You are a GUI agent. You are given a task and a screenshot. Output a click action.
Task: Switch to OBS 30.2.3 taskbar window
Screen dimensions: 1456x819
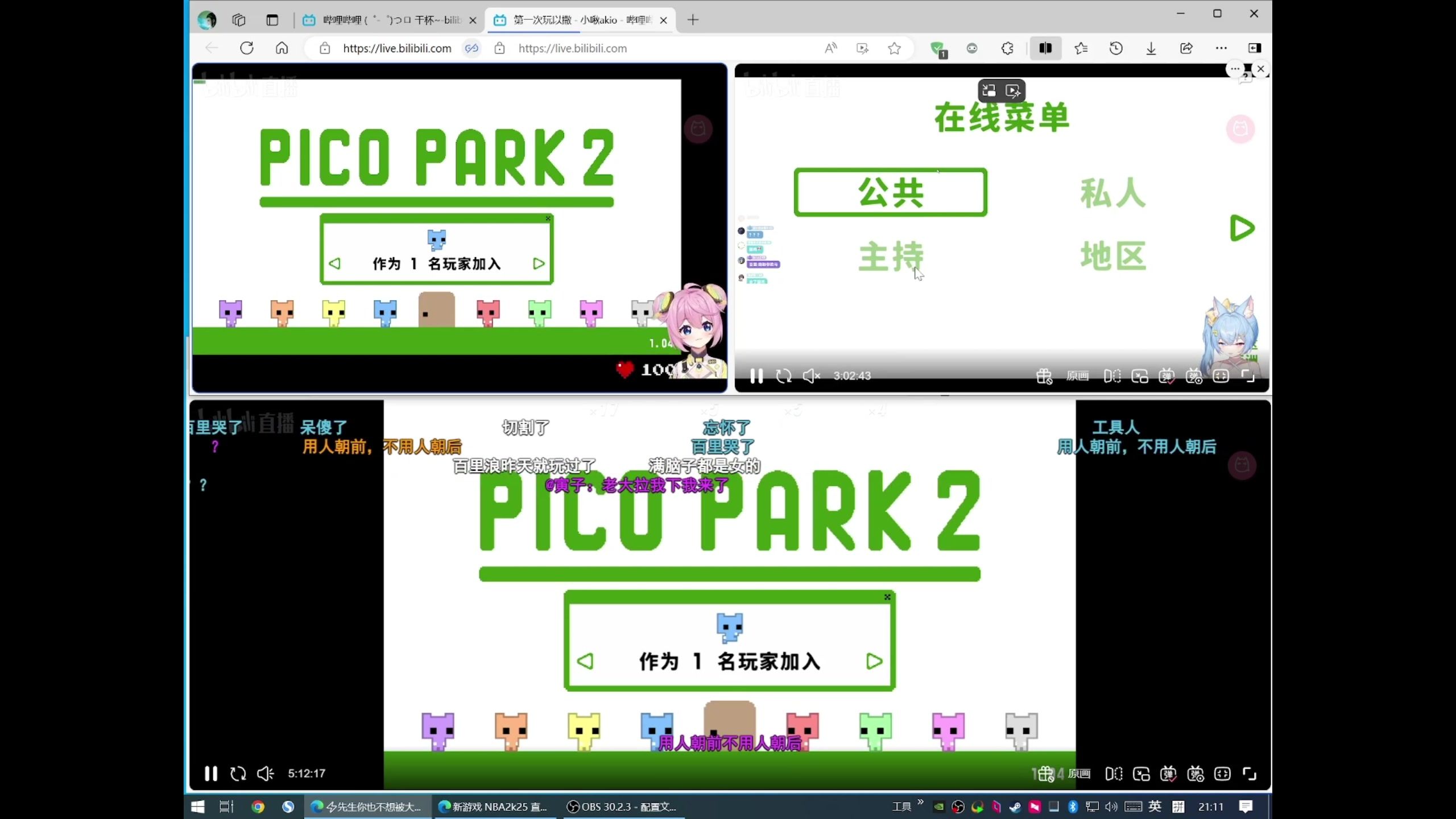tap(623, 806)
